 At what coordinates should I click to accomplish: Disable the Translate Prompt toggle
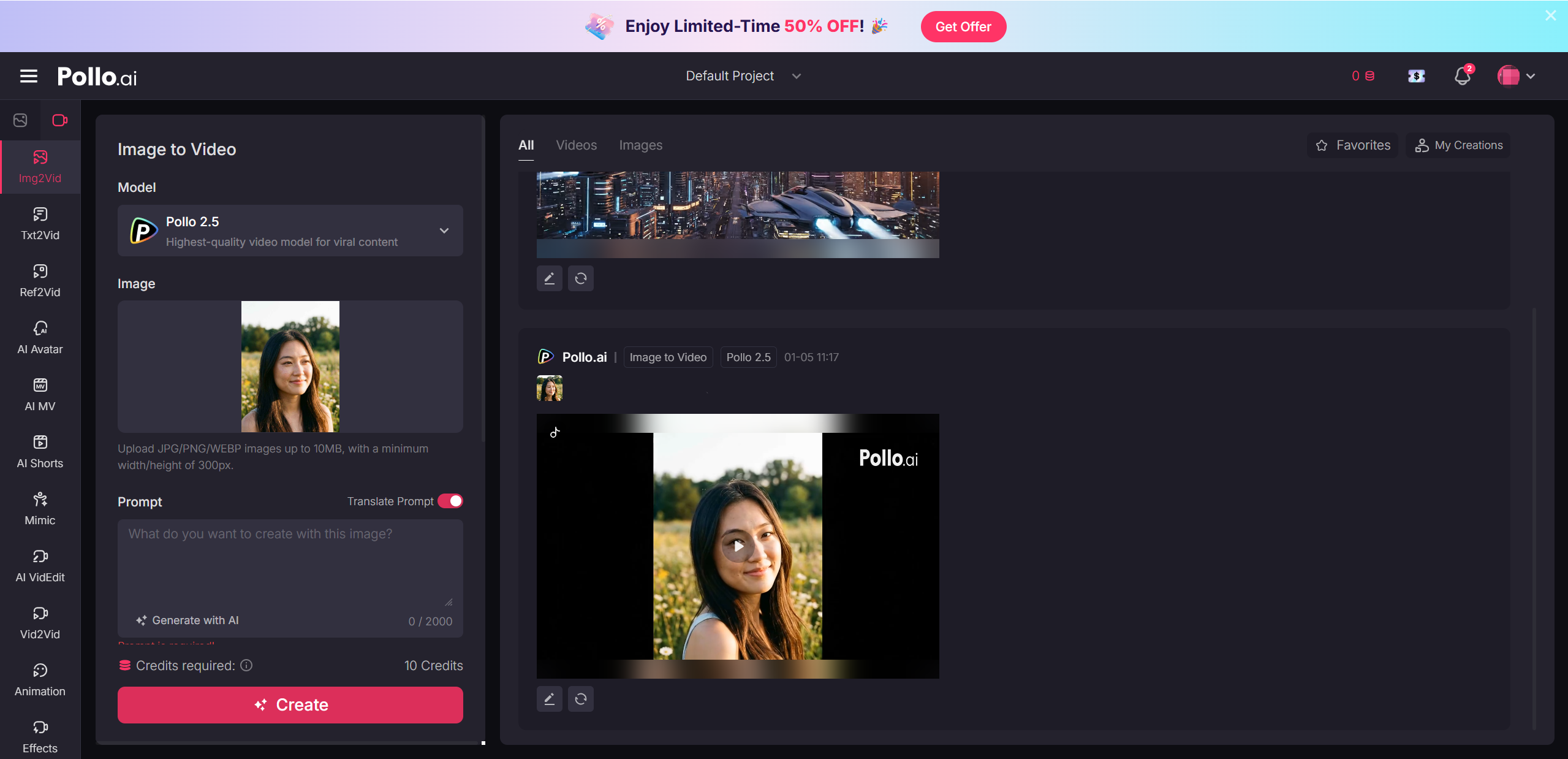[x=450, y=501]
